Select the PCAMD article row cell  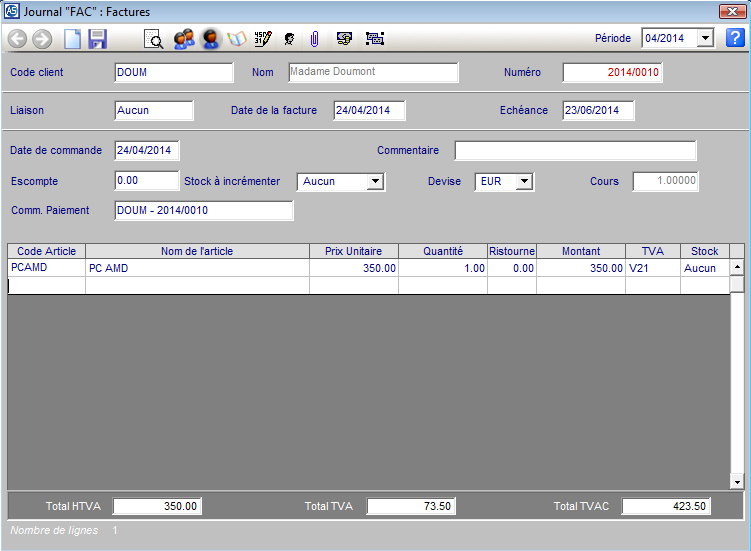(46, 268)
